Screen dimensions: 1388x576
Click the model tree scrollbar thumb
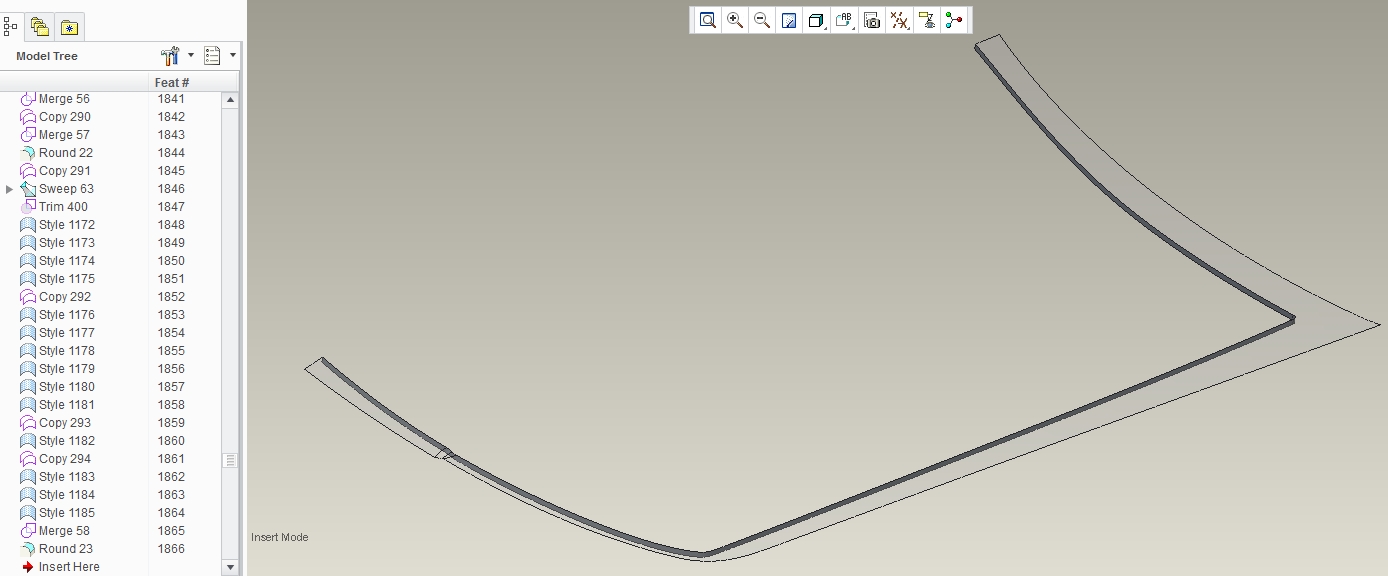[x=231, y=460]
